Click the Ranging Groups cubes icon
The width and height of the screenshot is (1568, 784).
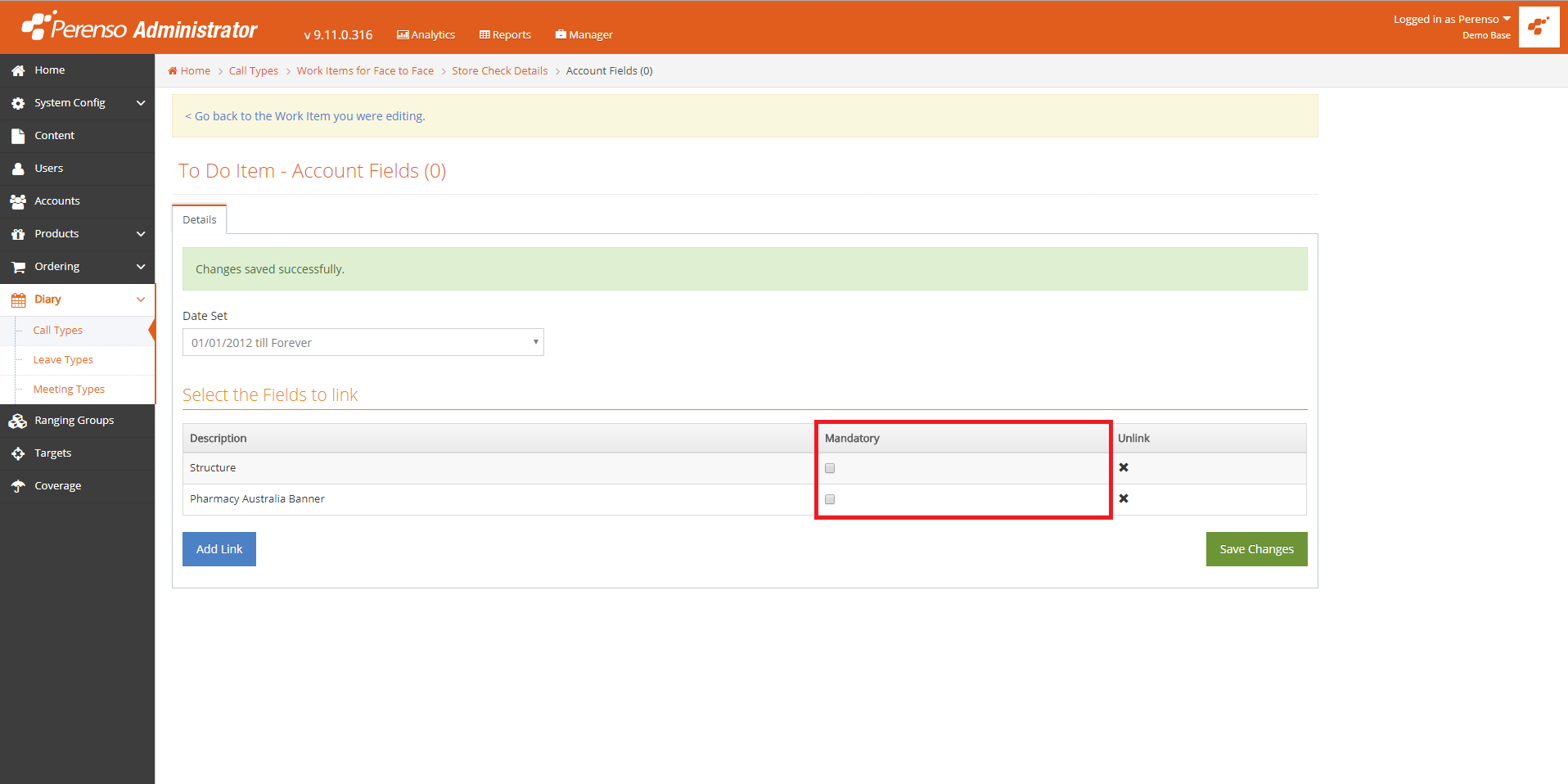point(18,421)
